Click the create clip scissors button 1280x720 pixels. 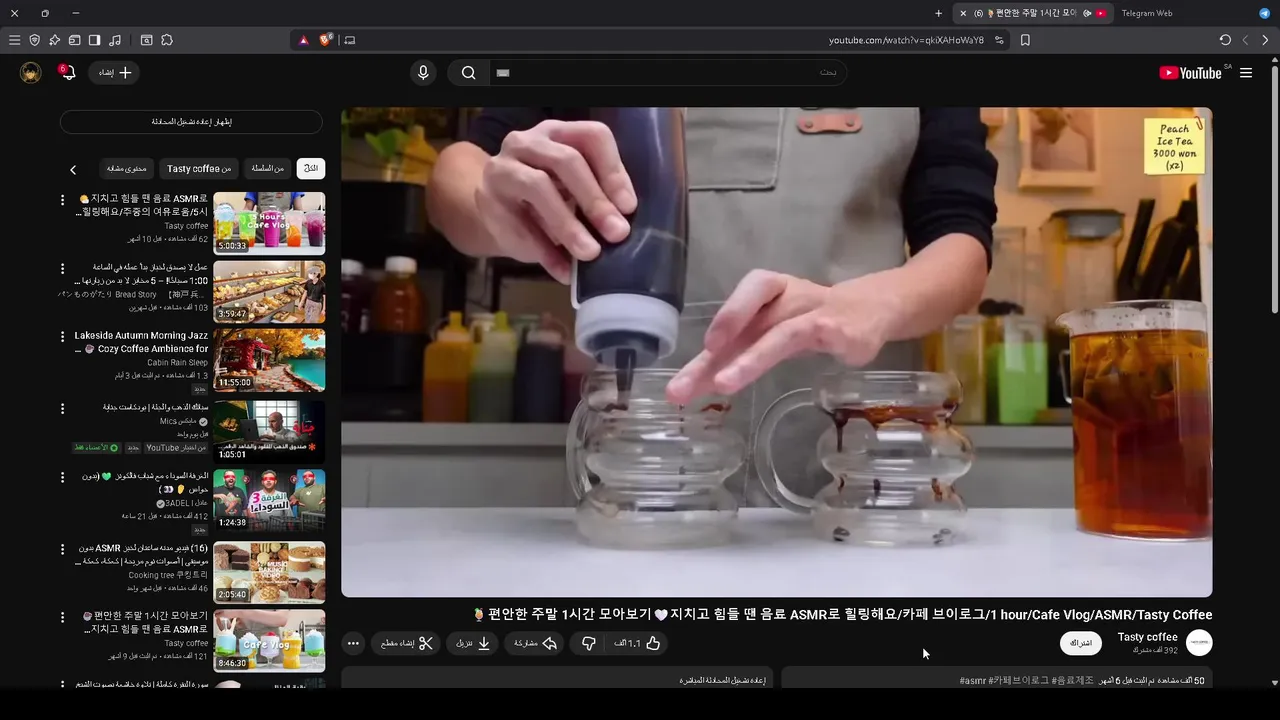click(406, 643)
